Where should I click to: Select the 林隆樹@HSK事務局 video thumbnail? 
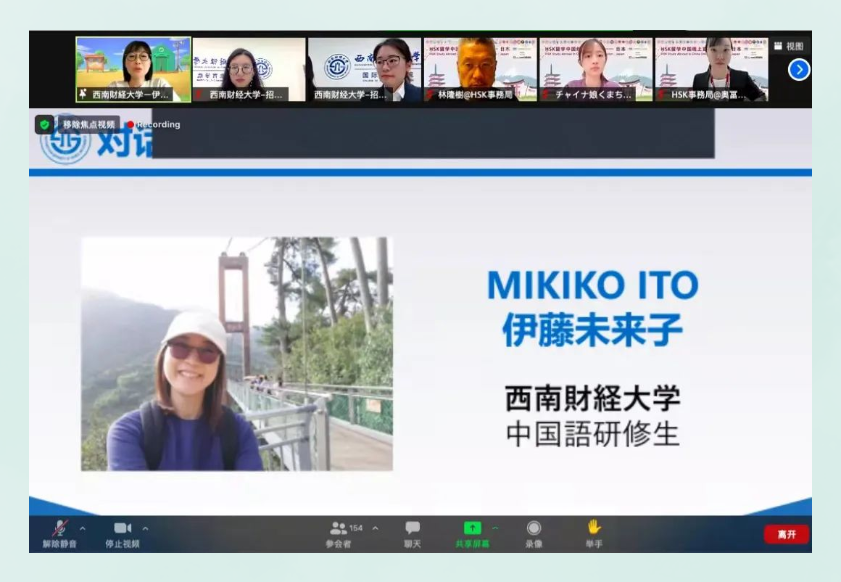pos(480,69)
